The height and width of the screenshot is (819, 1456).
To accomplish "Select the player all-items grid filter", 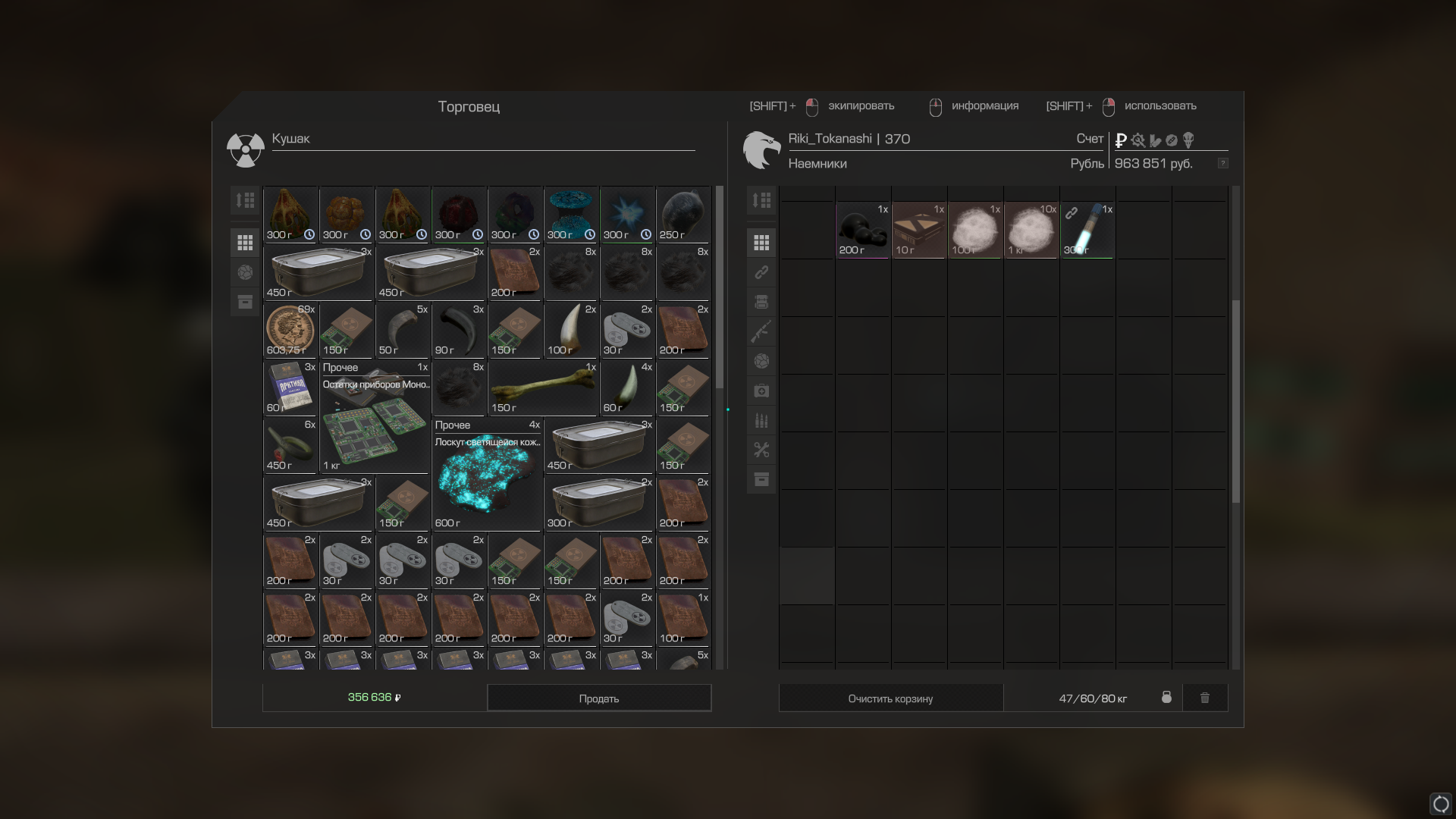I will pos(761,243).
